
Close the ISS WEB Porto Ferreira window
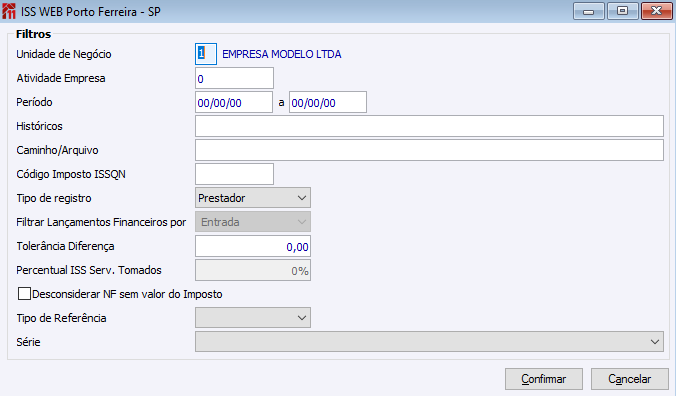656,11
